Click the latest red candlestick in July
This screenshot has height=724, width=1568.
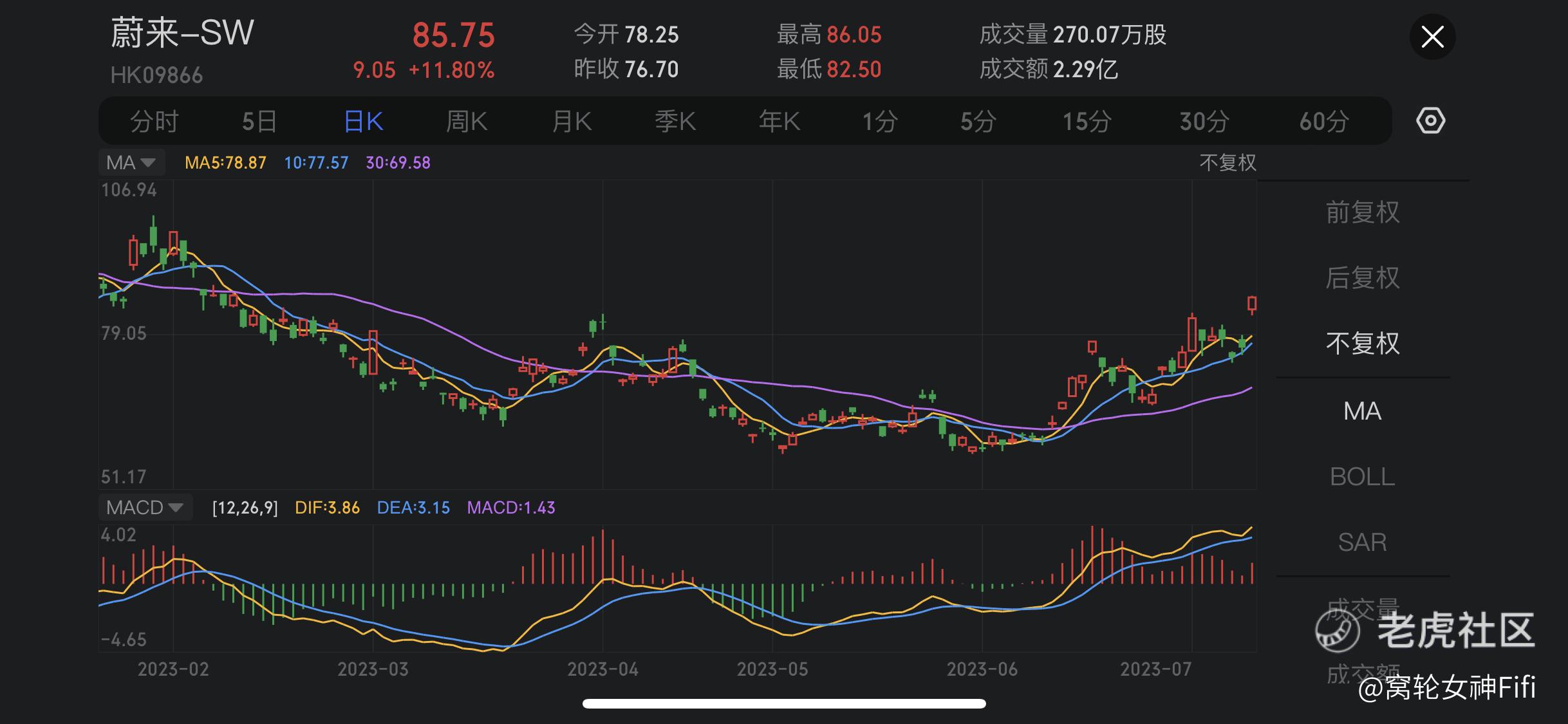click(1252, 304)
